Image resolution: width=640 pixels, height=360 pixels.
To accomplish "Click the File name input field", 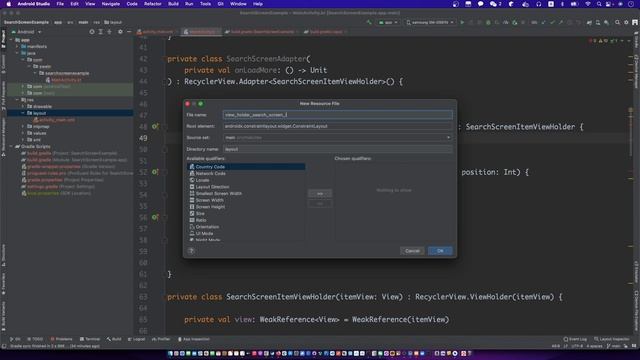I will point(338,115).
